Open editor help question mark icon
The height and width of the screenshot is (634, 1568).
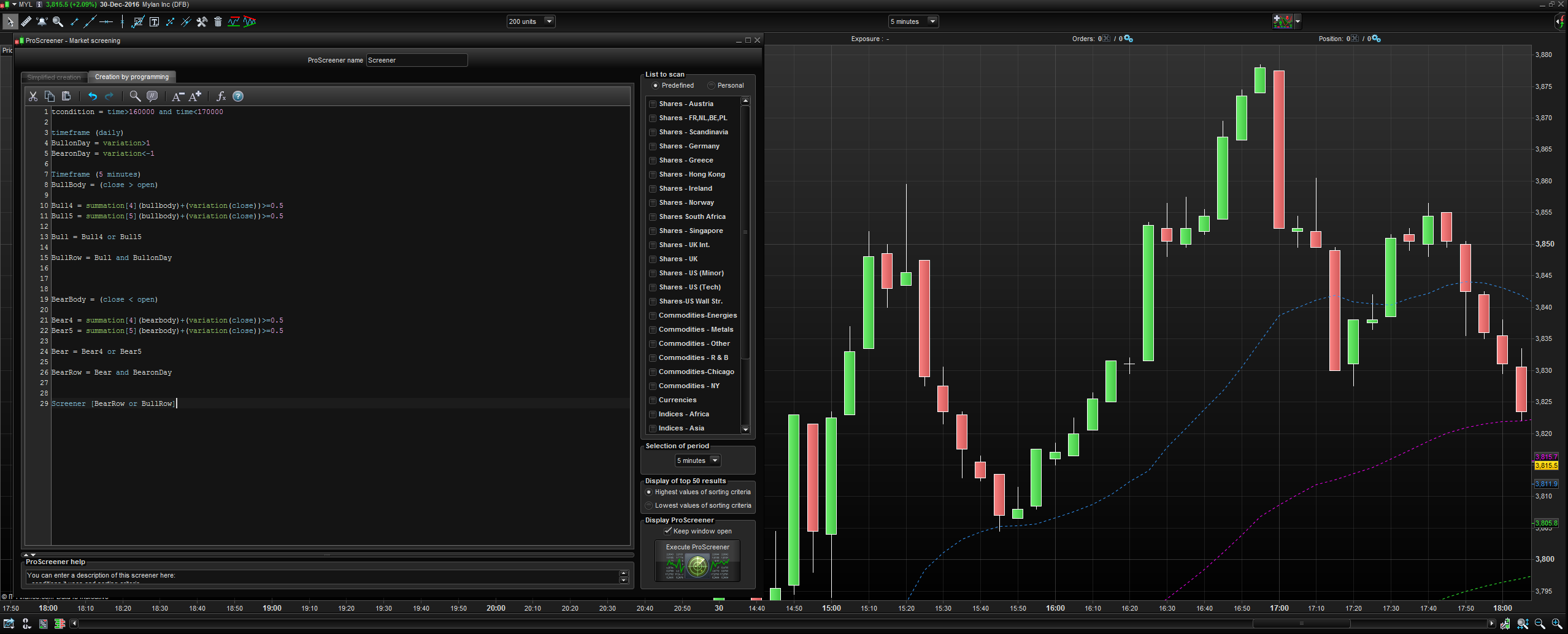click(x=238, y=96)
